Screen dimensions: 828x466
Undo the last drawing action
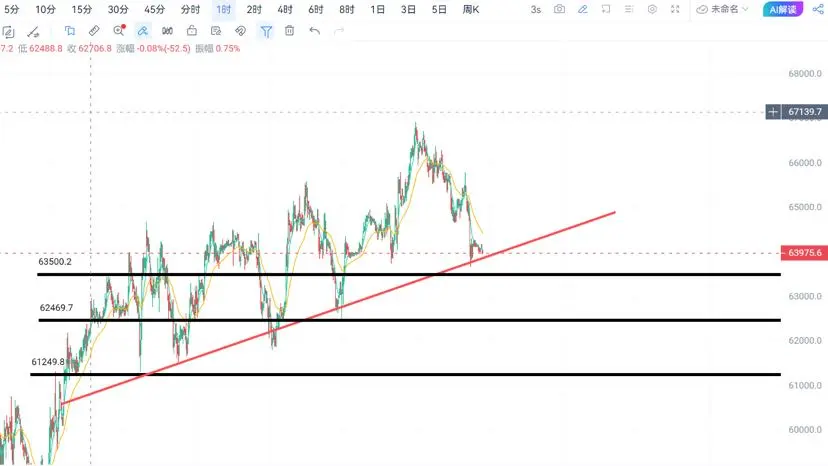click(x=315, y=31)
